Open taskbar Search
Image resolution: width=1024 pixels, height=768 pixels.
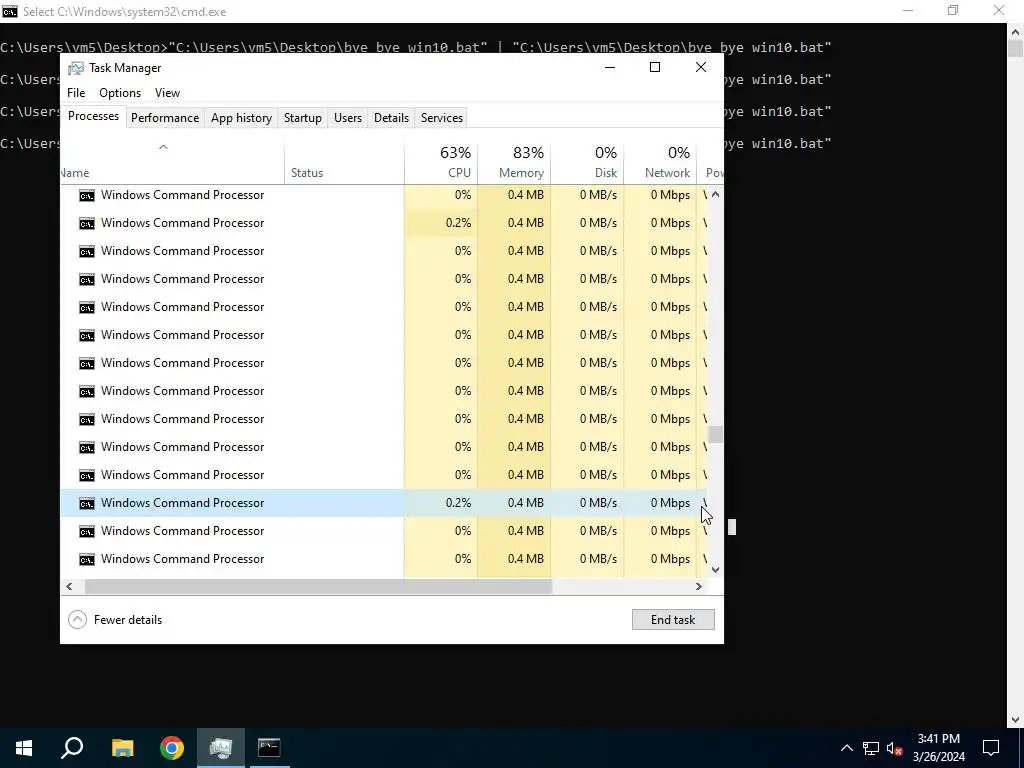click(x=72, y=748)
